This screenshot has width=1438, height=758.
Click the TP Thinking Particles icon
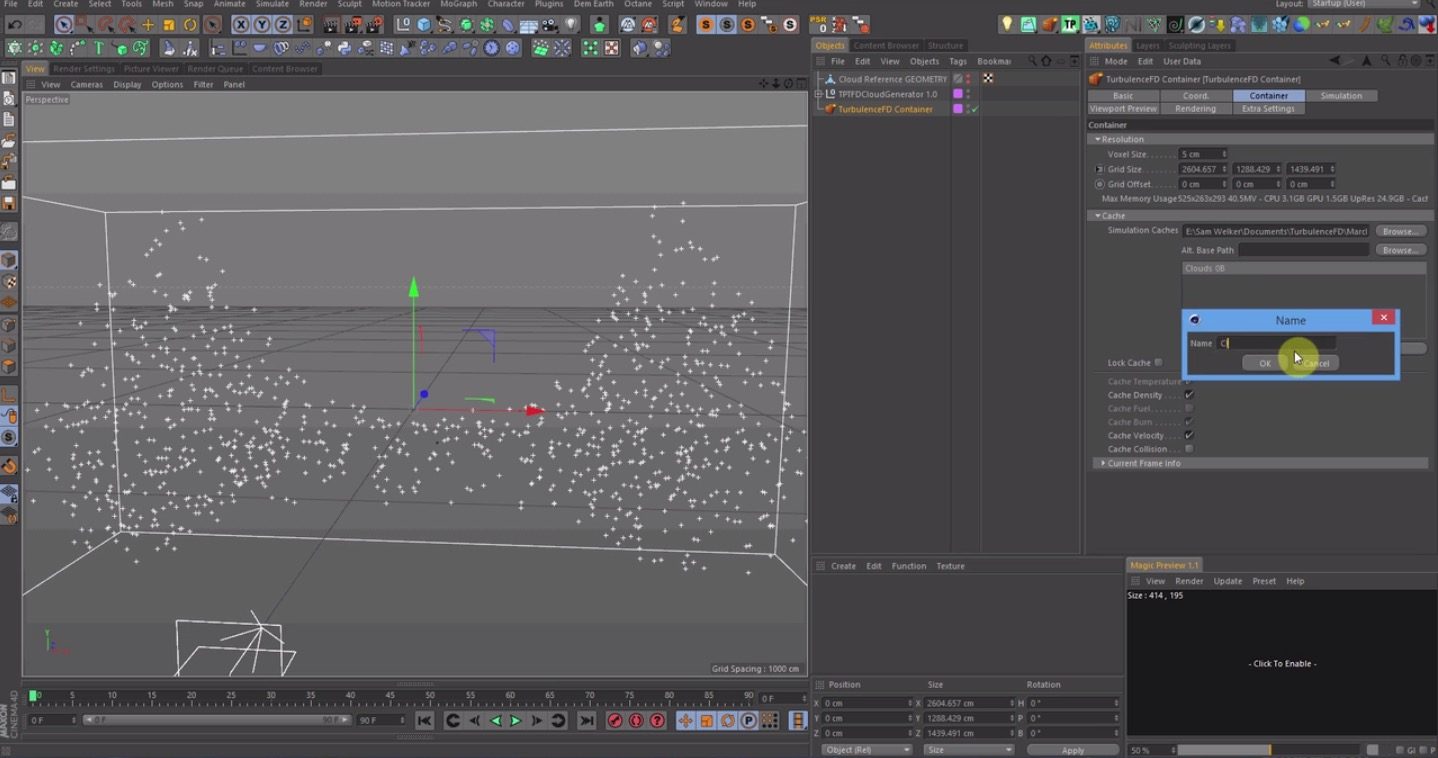point(1070,24)
